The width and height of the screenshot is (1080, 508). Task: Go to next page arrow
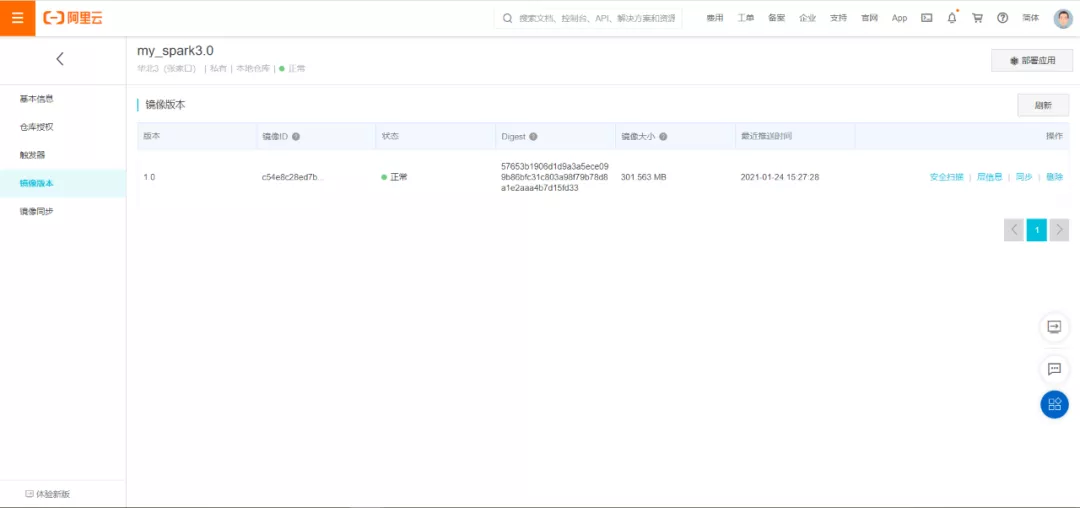1059,230
